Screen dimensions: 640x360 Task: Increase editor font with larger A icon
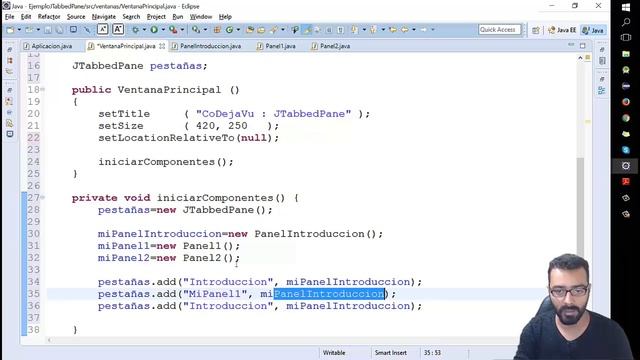(118, 29)
